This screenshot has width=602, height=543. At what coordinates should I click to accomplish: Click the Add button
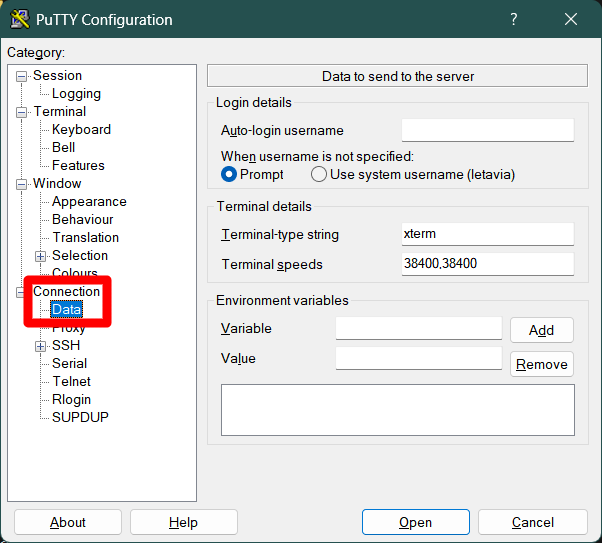coord(542,330)
